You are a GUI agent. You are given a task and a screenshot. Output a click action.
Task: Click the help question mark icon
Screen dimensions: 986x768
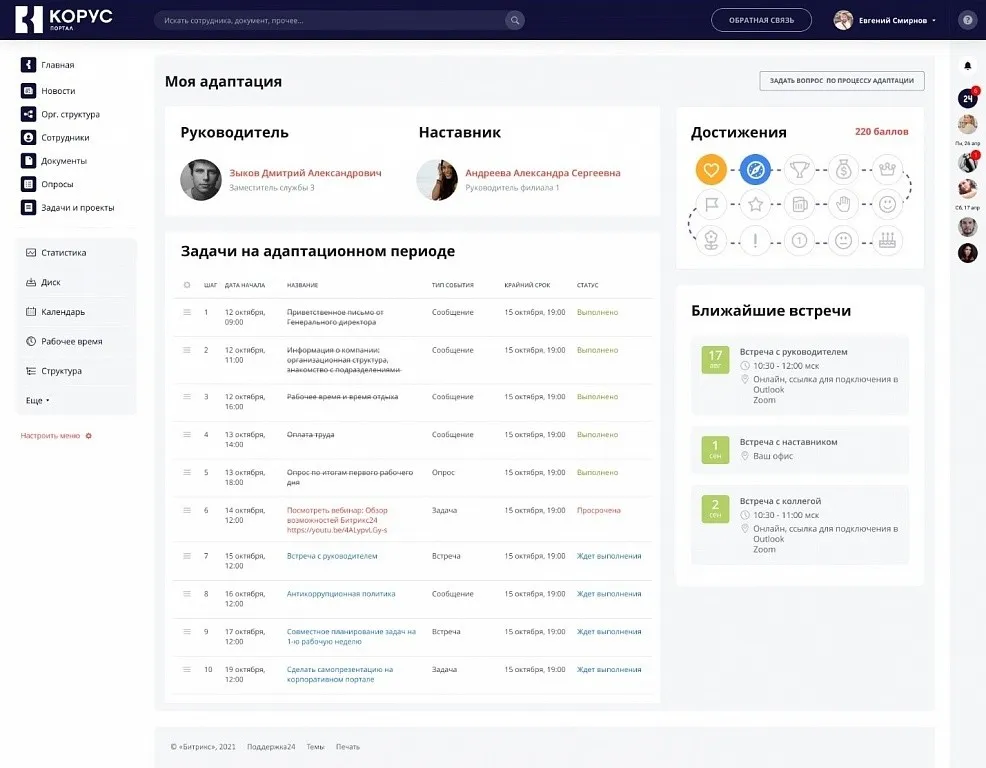[967, 20]
